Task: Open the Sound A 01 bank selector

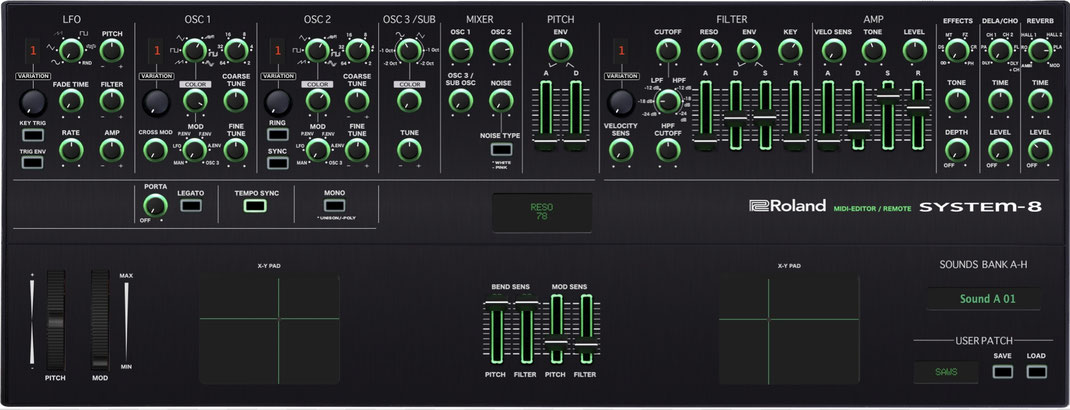Action: [x=983, y=299]
